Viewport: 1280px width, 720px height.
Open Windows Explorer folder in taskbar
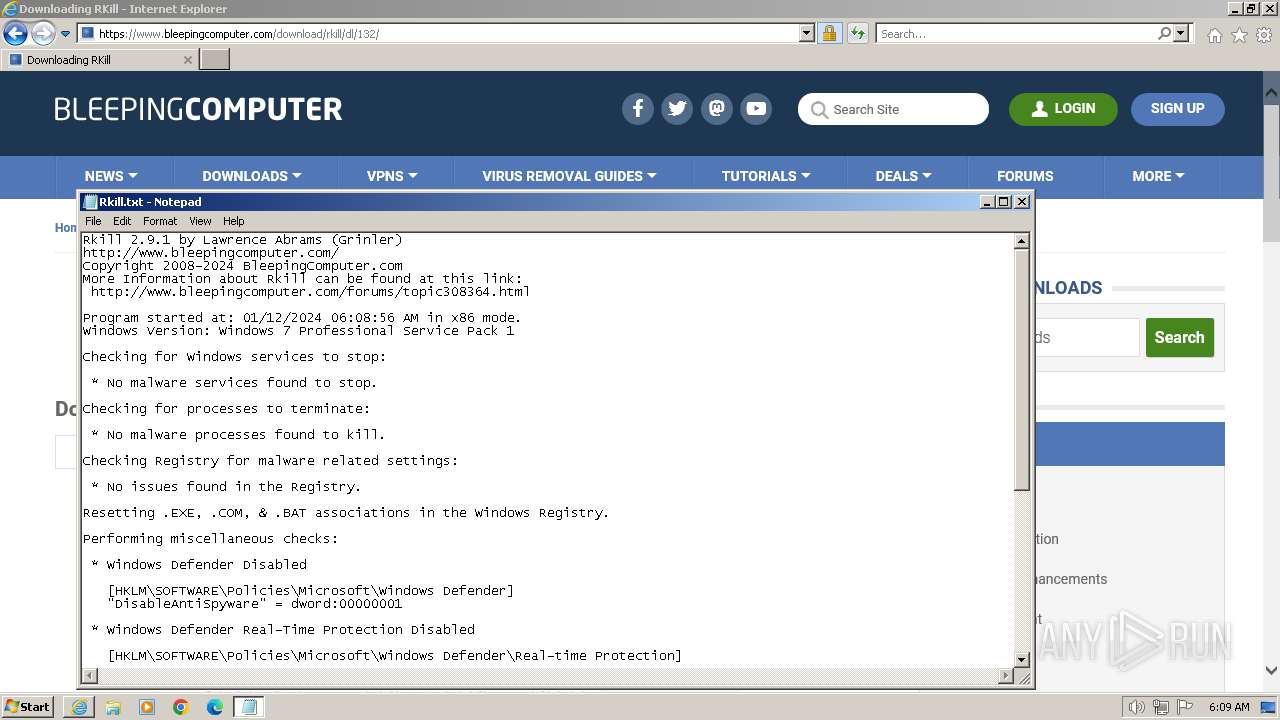(x=113, y=707)
